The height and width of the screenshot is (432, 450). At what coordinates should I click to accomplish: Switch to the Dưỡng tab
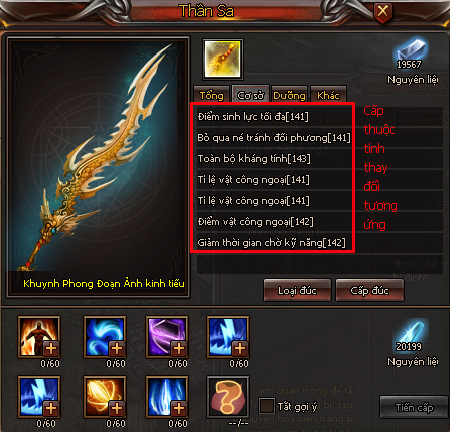289,95
